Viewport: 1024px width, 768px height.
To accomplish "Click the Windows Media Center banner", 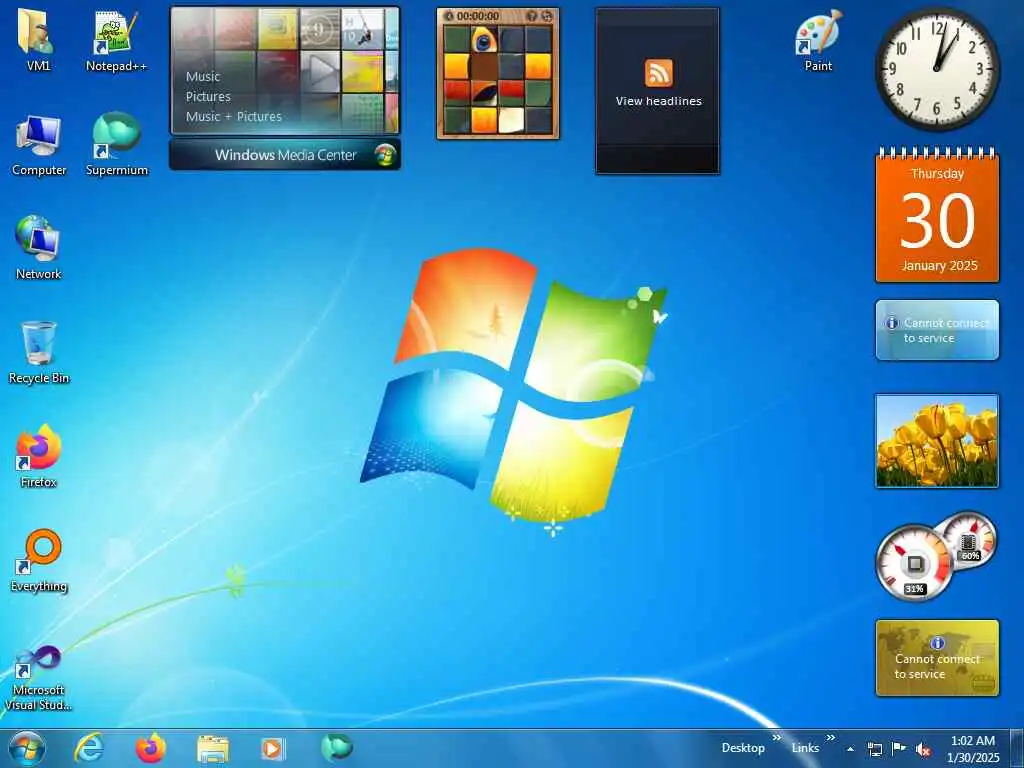I will coord(285,155).
